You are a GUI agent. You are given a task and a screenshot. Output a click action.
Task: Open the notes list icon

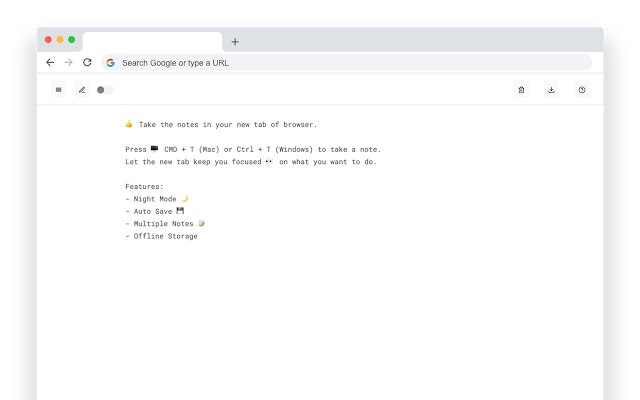[58, 90]
